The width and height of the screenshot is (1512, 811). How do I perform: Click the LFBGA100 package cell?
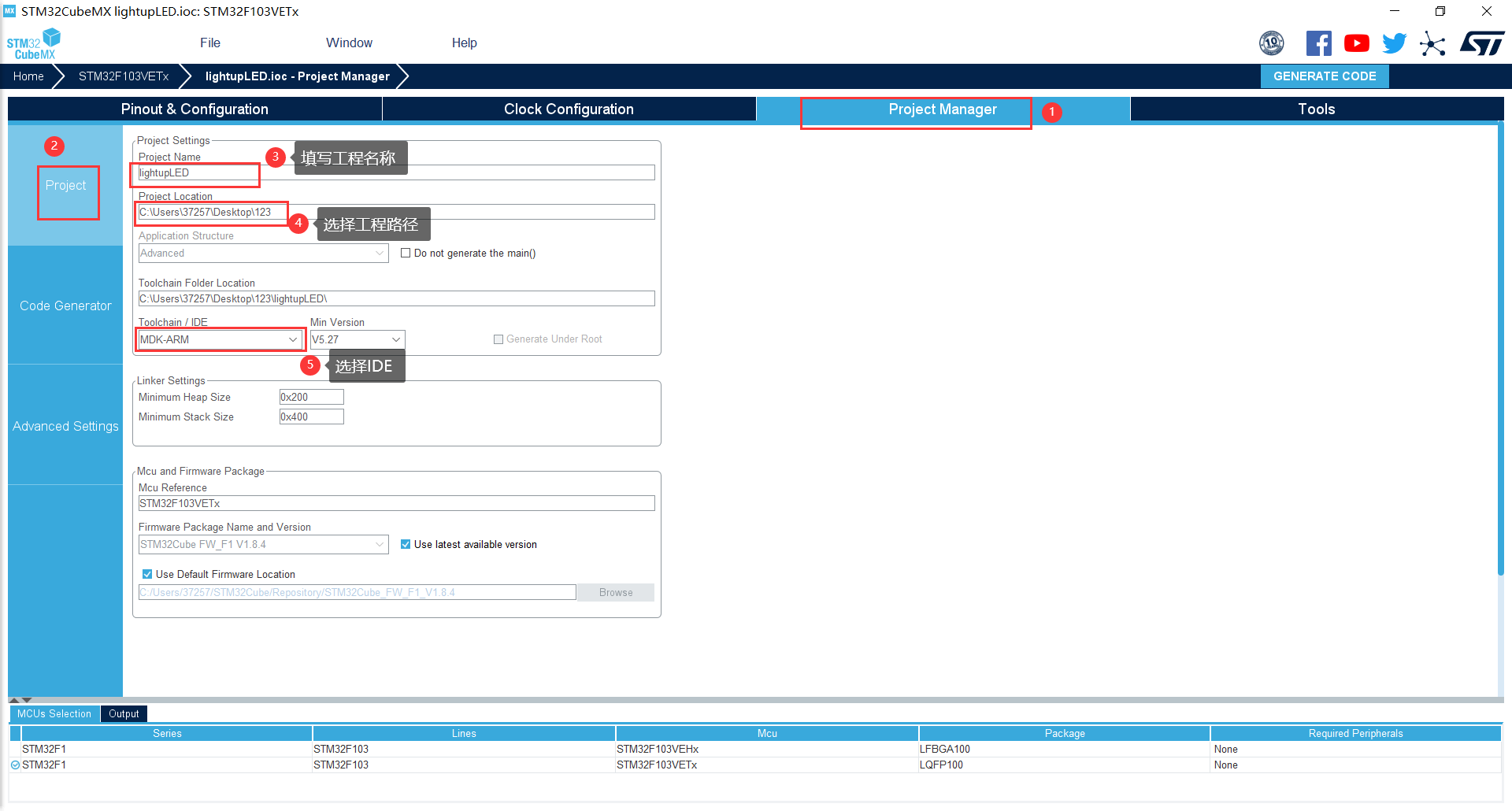coord(1064,750)
